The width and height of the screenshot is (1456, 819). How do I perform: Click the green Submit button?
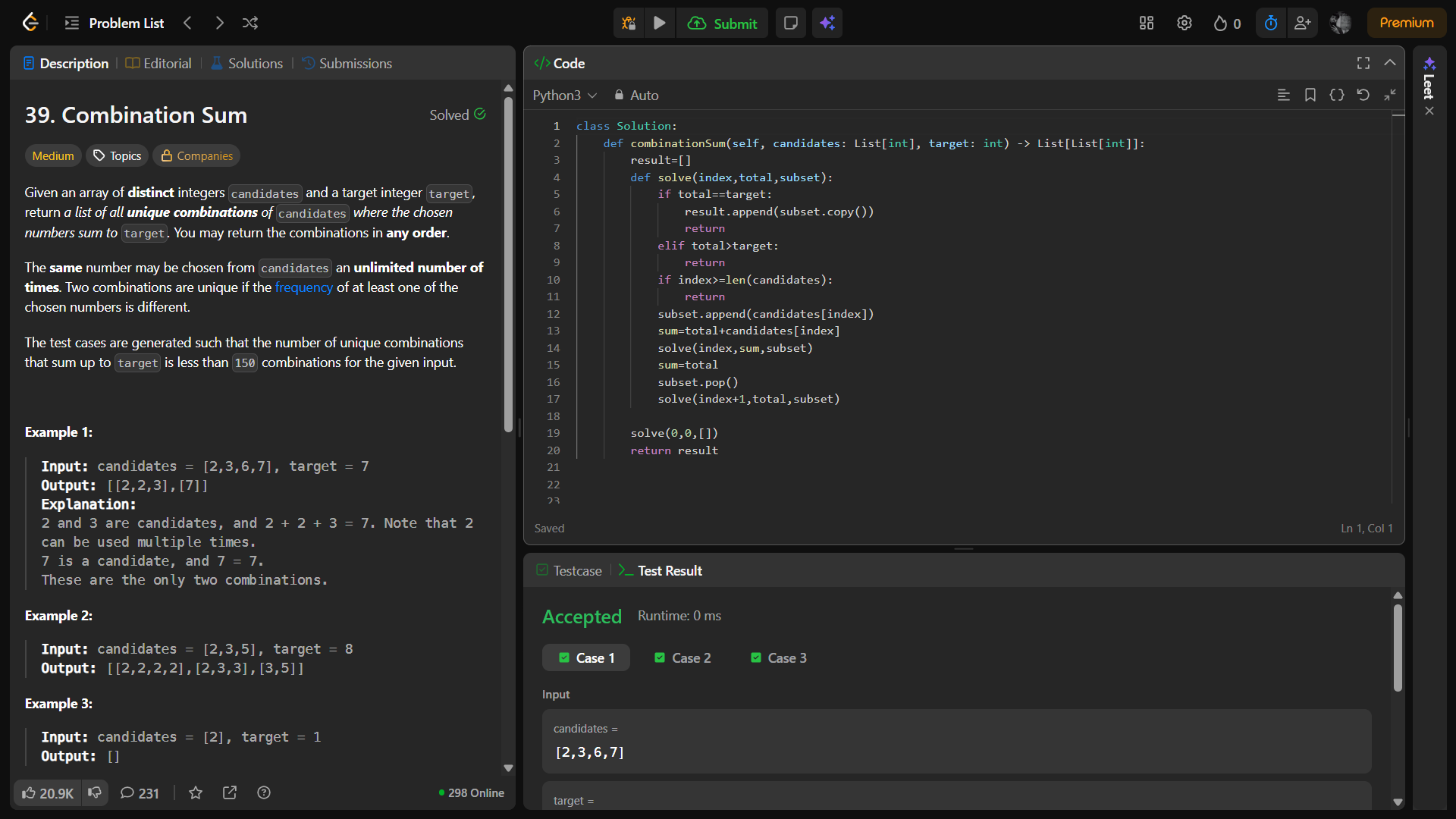[722, 23]
